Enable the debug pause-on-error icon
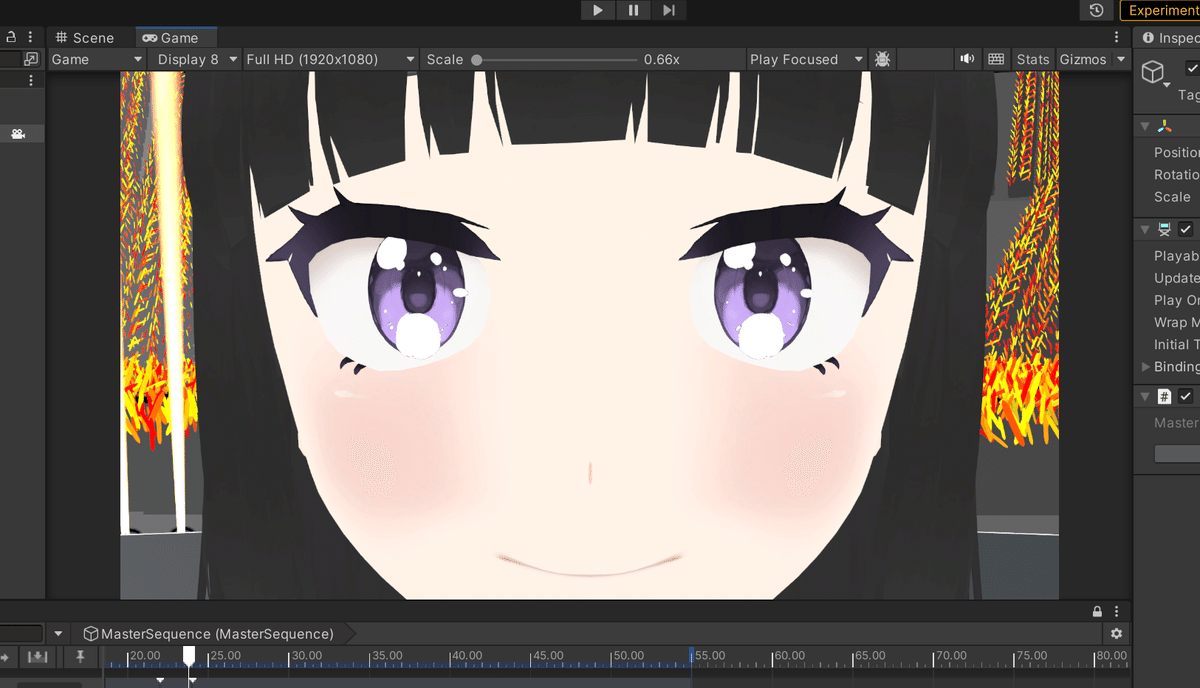The height and width of the screenshot is (688, 1200). [882, 59]
